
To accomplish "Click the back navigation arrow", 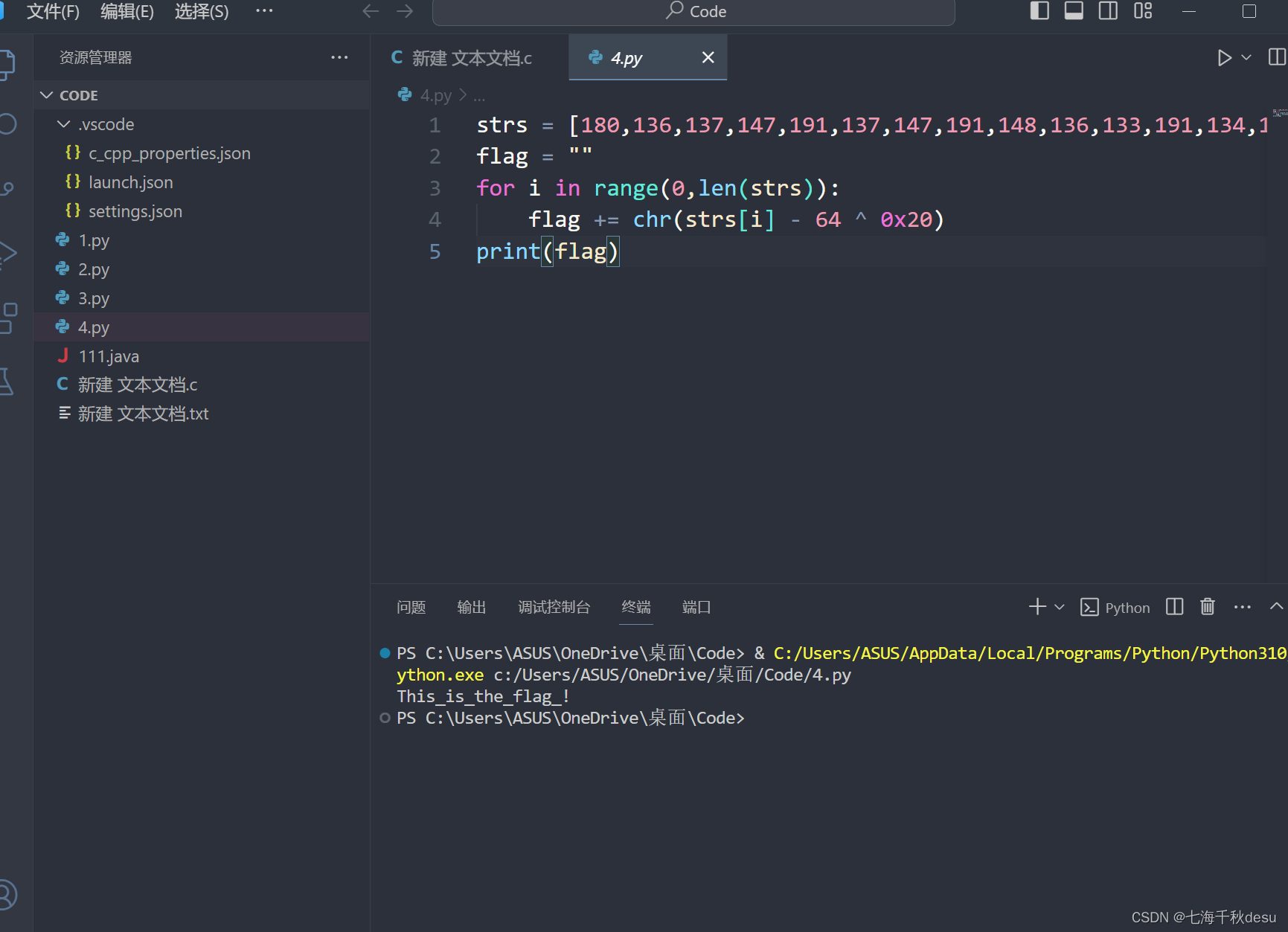I will click(x=370, y=11).
